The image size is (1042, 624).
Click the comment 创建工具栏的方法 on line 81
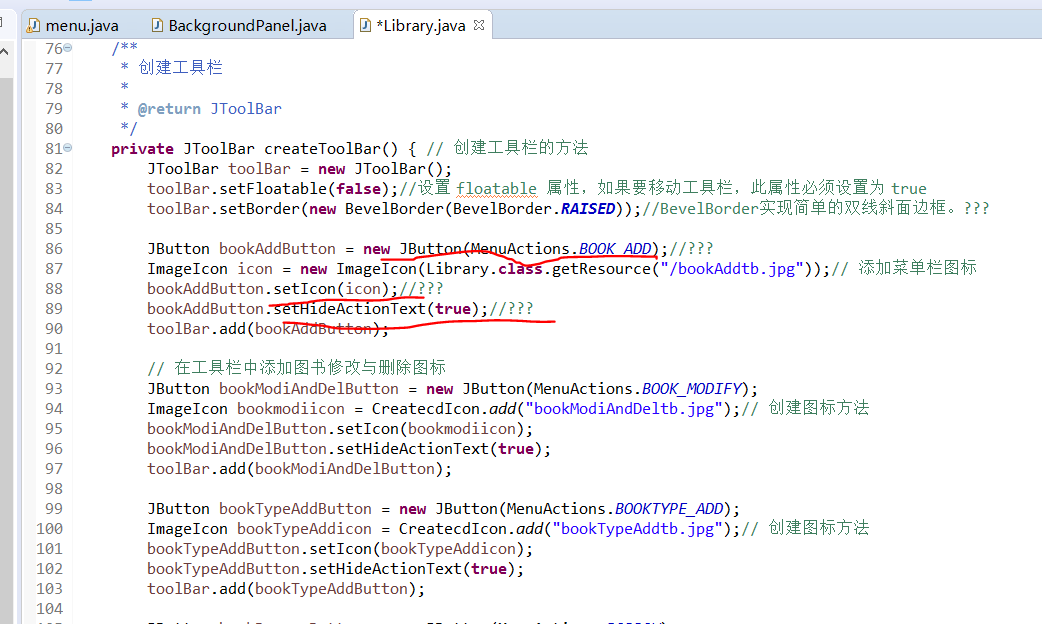point(521,148)
